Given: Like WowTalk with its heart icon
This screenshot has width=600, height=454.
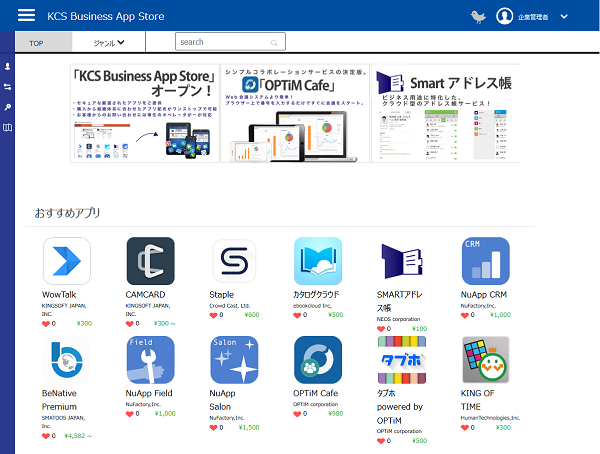Looking at the screenshot, I should tap(46, 324).
